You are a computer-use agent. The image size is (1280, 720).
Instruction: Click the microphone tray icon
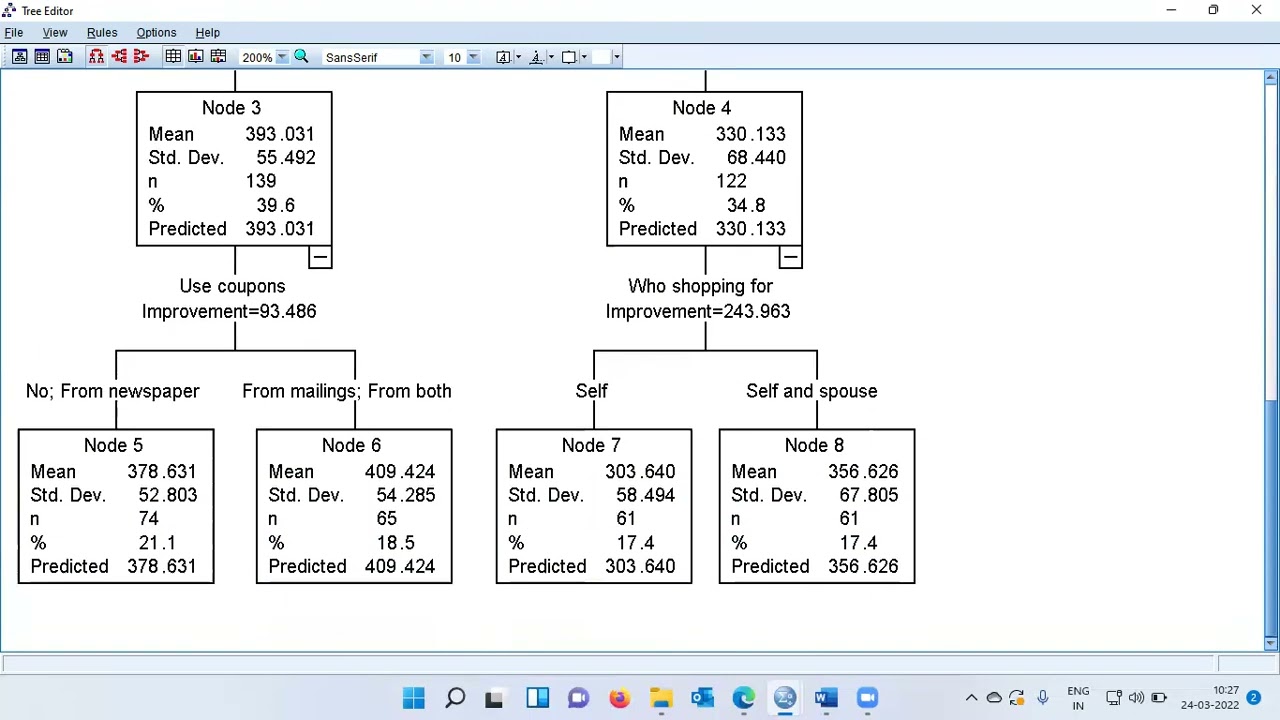pos(1042,698)
